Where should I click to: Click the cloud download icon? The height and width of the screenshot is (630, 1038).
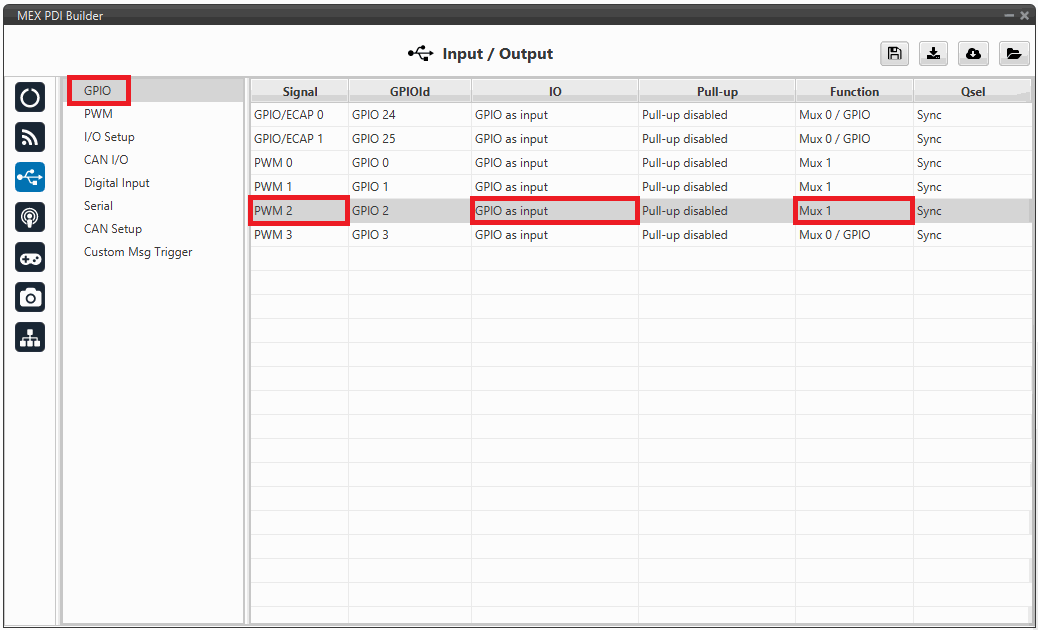[x=973, y=54]
